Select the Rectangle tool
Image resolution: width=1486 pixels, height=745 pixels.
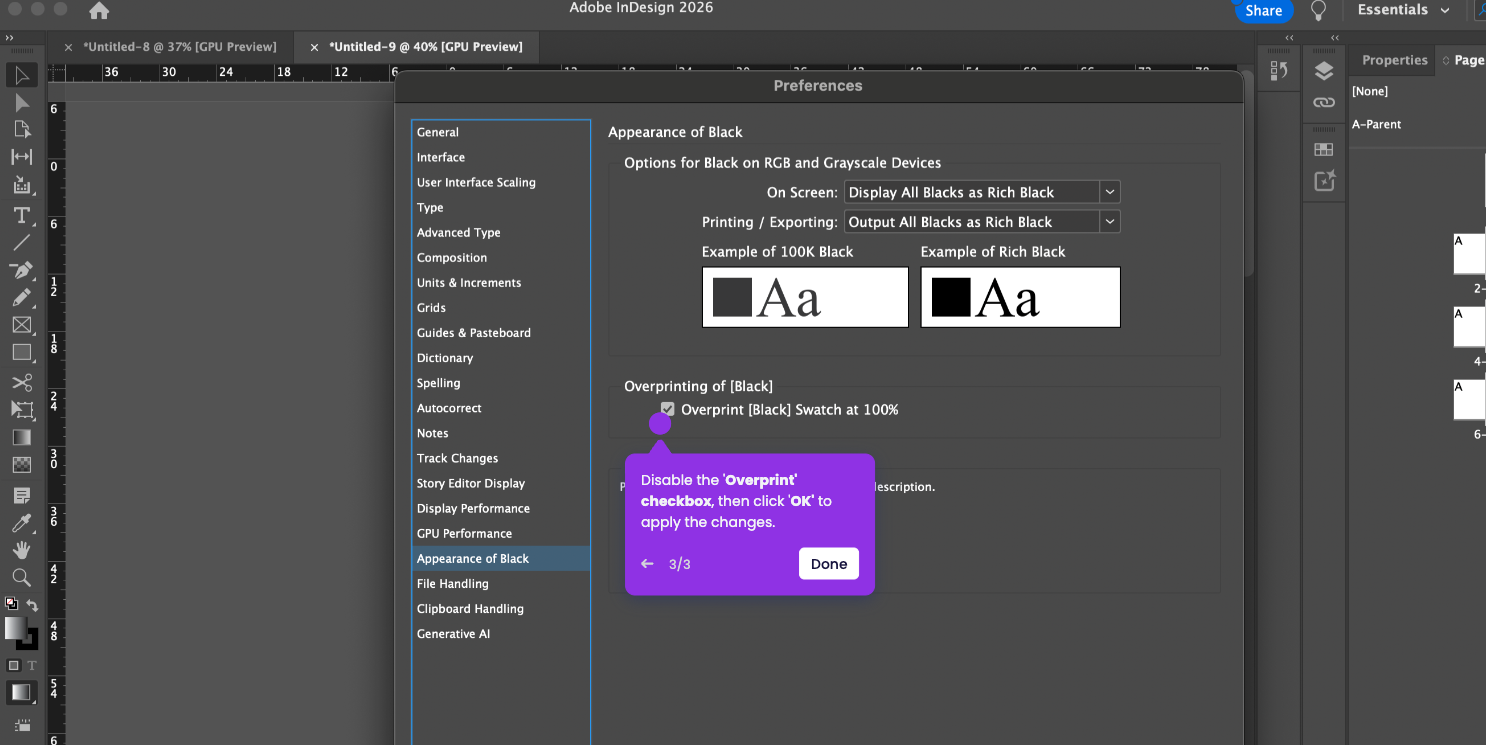pyautogui.click(x=21, y=352)
